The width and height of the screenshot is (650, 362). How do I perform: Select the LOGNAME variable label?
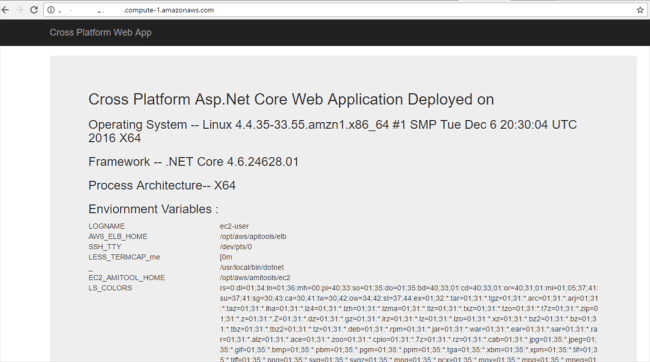pos(106,226)
